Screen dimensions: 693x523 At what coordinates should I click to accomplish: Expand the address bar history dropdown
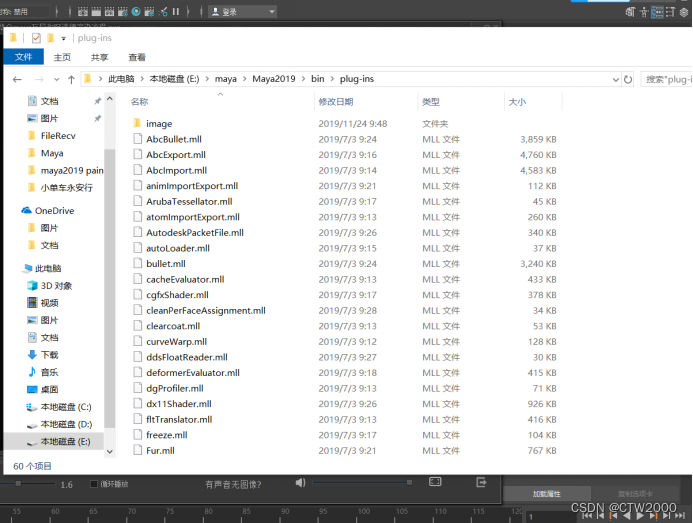pos(615,80)
